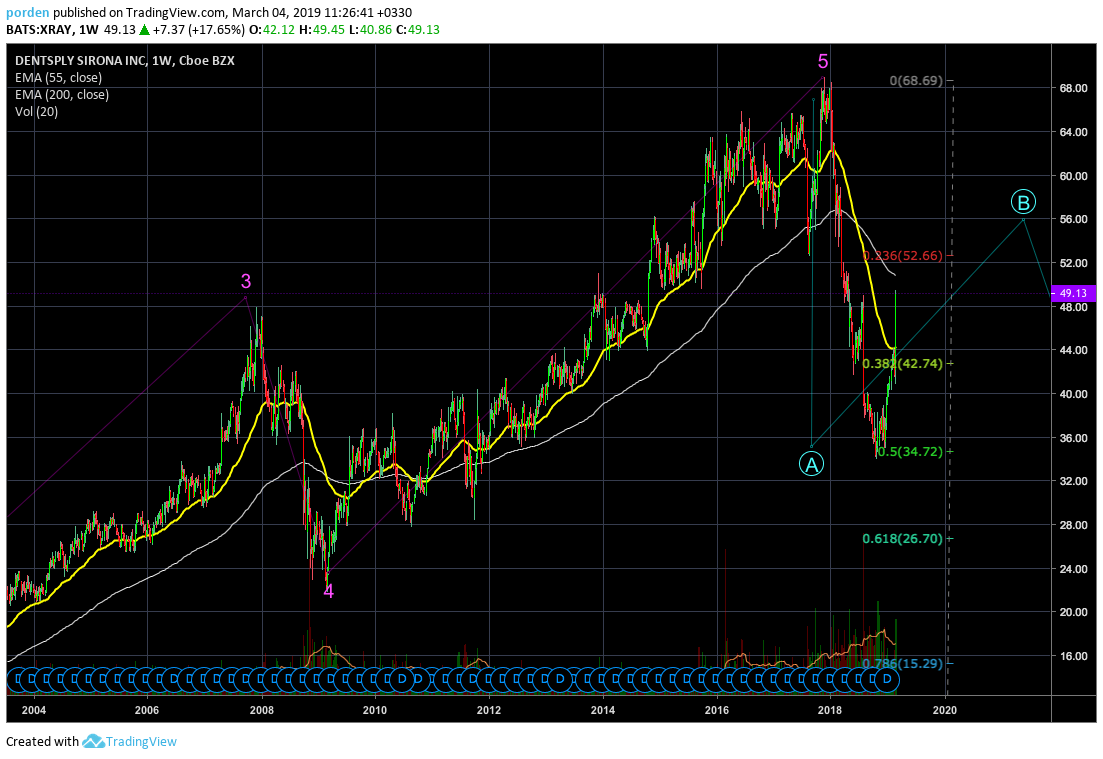
Task: Click 2008 on the time axis
Action: pyautogui.click(x=262, y=710)
